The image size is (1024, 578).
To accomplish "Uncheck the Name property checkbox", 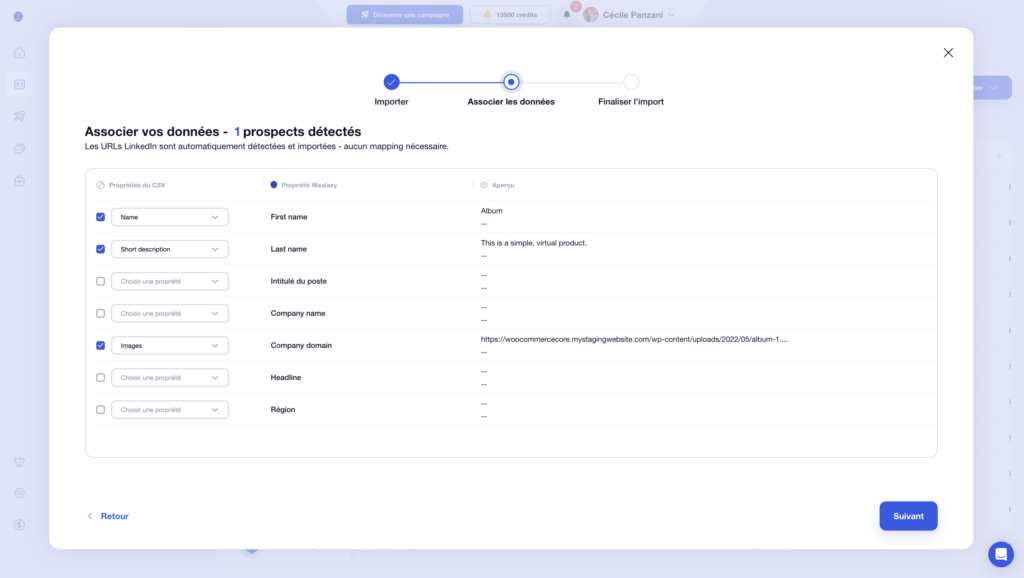I will pyautogui.click(x=101, y=217).
